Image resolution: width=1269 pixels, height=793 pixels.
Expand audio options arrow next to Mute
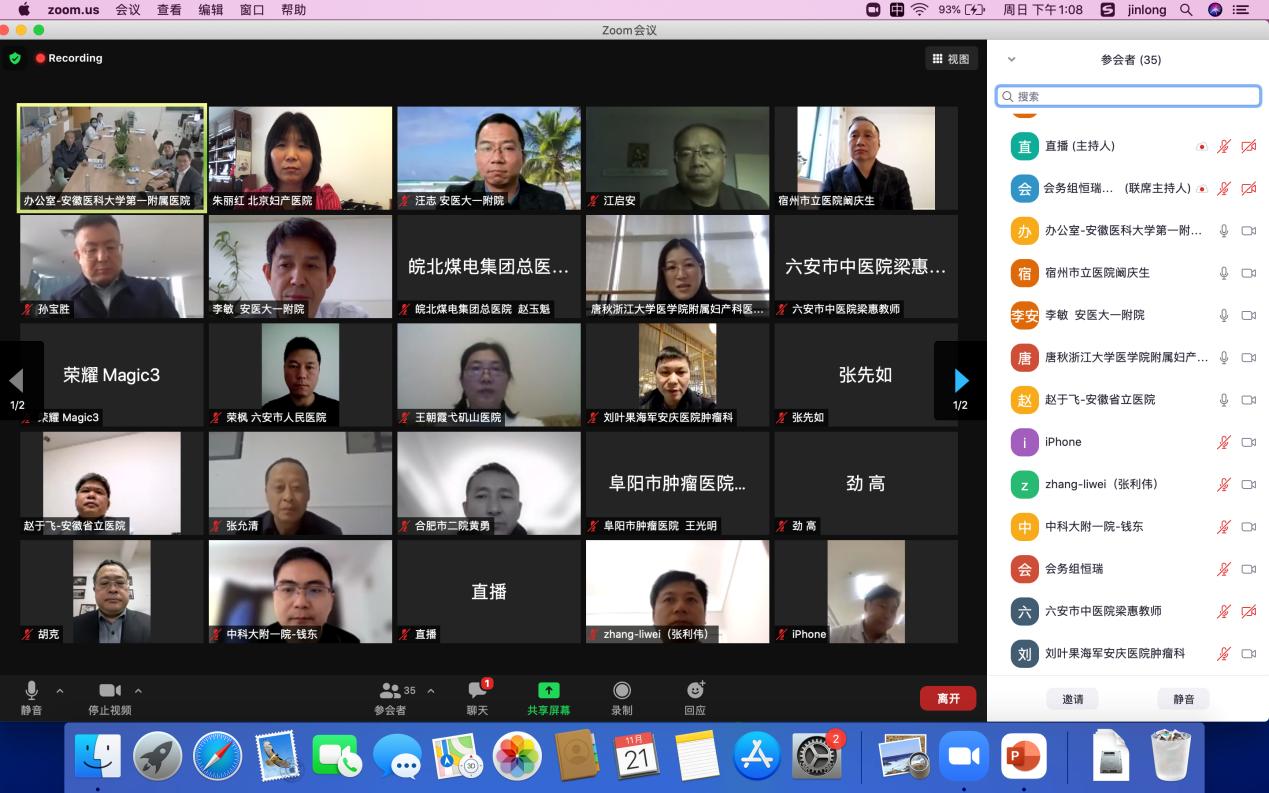(x=60, y=691)
